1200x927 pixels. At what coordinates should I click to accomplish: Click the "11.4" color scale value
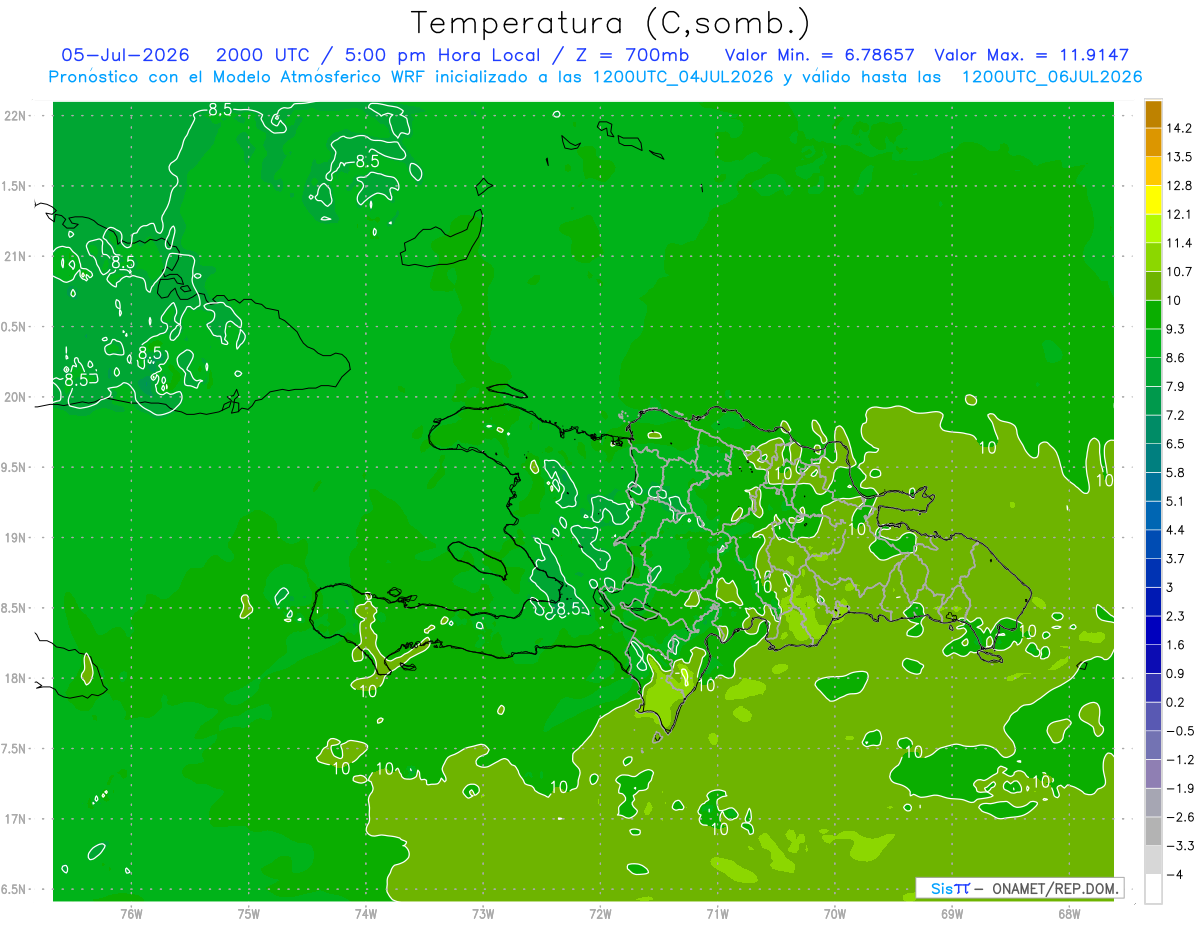tap(1179, 243)
